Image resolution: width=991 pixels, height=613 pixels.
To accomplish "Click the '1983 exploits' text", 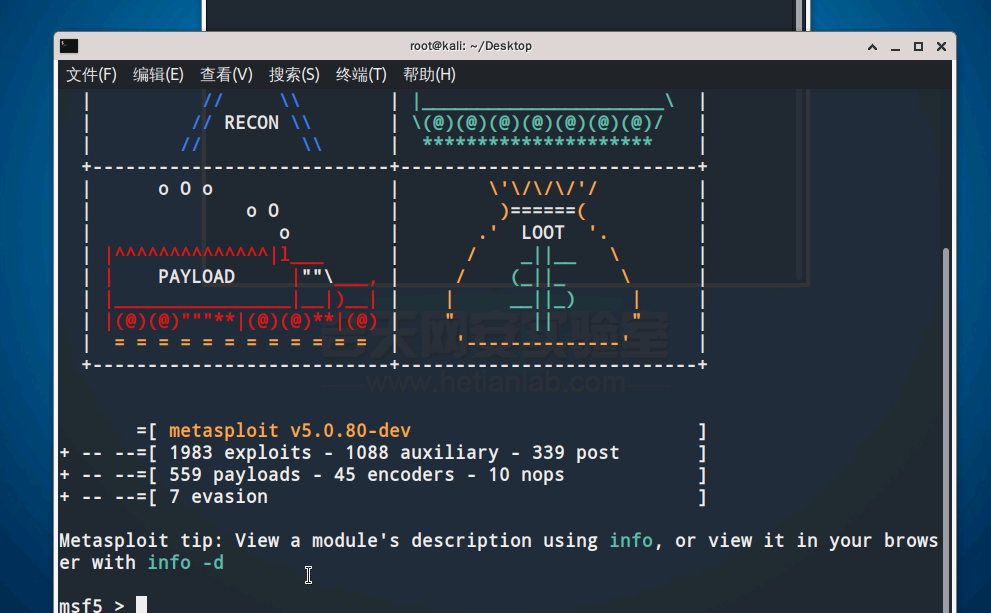I will [x=240, y=452].
